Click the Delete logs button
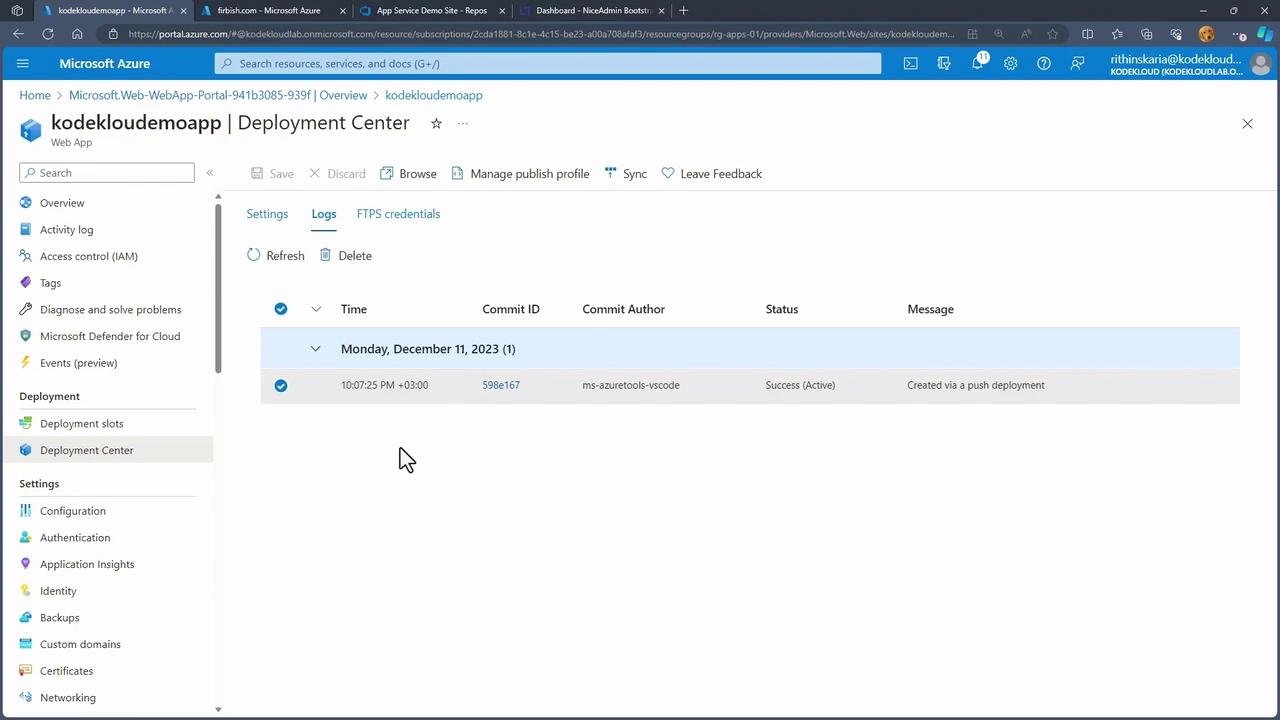Screen dimensions: 1280x720 [345, 255]
